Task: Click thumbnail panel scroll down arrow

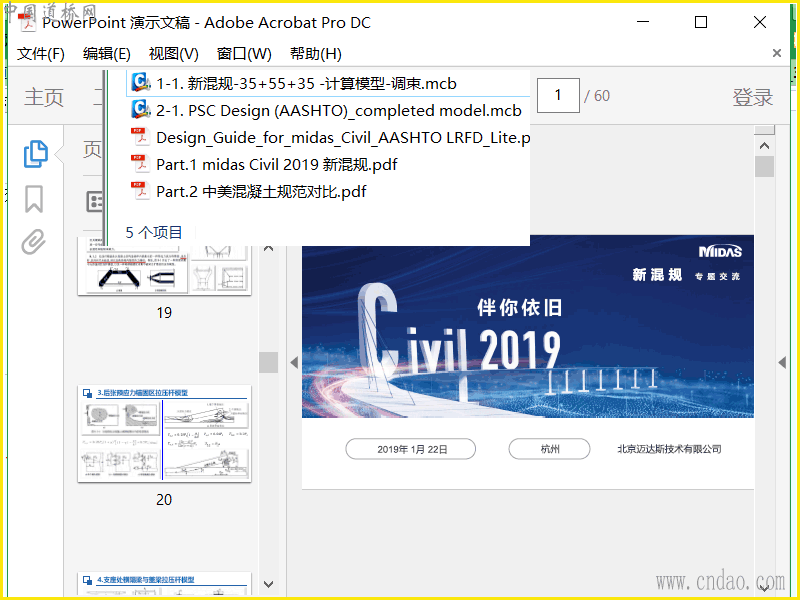Action: (269, 584)
